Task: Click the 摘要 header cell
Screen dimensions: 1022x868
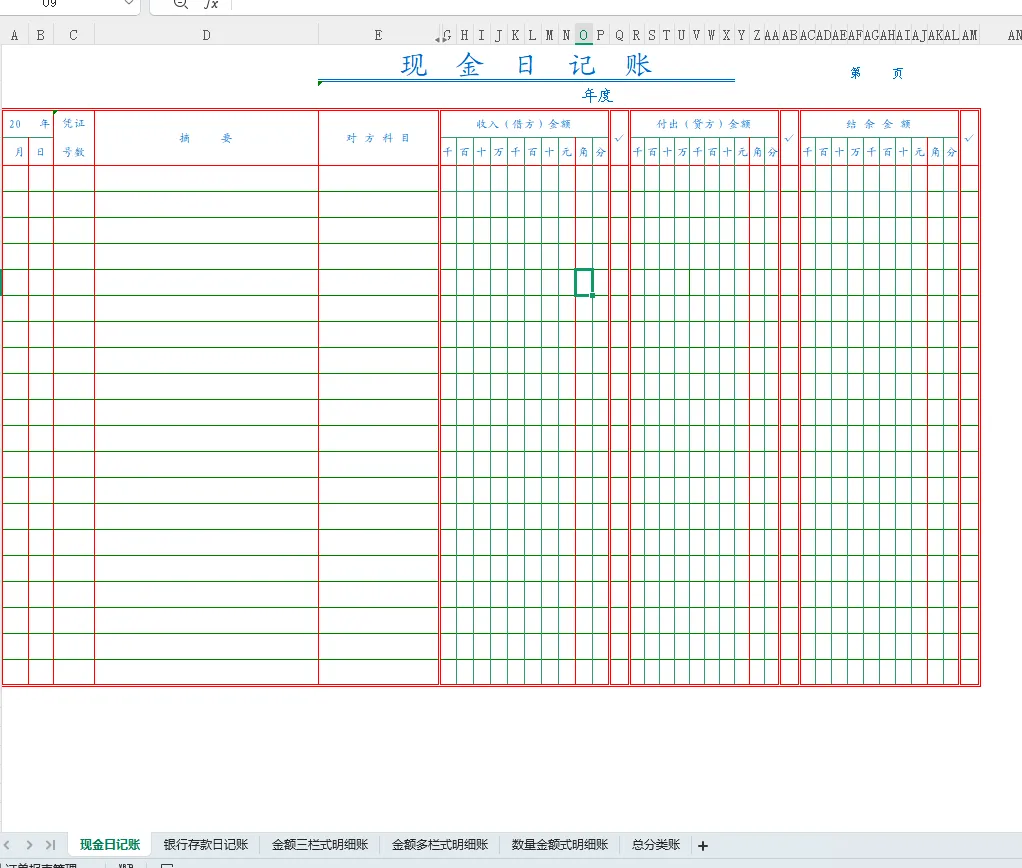Action: (206, 138)
